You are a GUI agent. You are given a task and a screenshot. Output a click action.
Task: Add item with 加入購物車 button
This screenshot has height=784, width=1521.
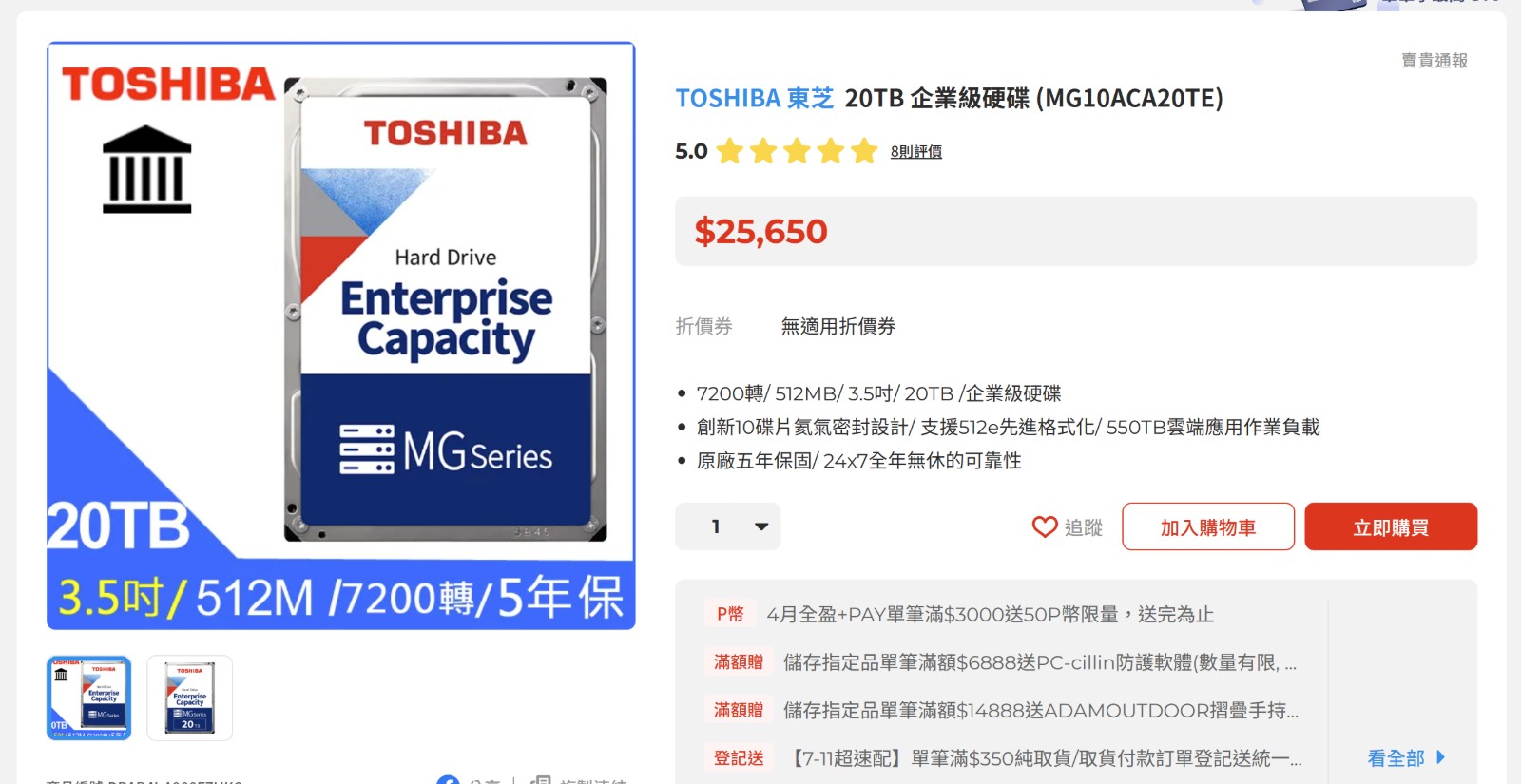[x=1207, y=526]
